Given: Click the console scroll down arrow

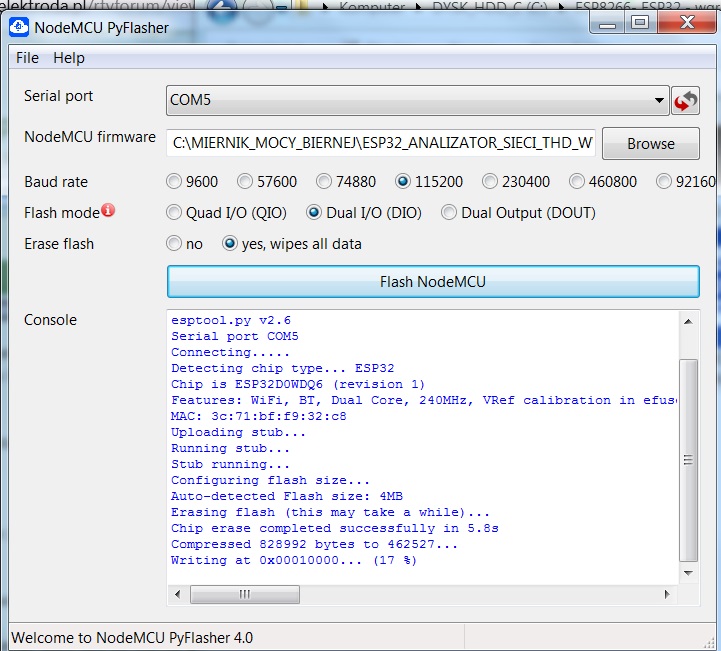Looking at the screenshot, I should pos(688,573).
